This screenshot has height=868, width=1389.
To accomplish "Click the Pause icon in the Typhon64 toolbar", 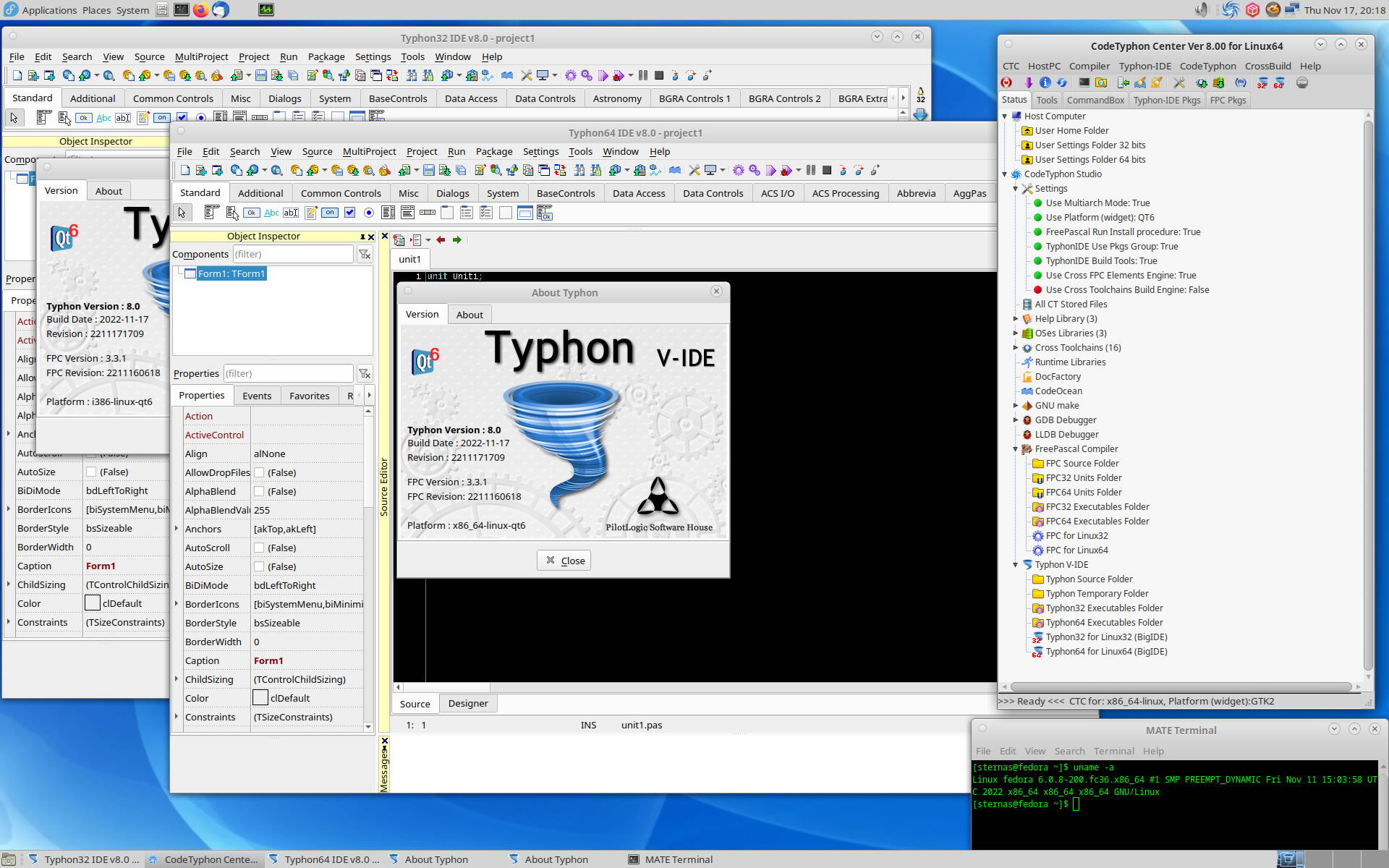I will point(810,170).
